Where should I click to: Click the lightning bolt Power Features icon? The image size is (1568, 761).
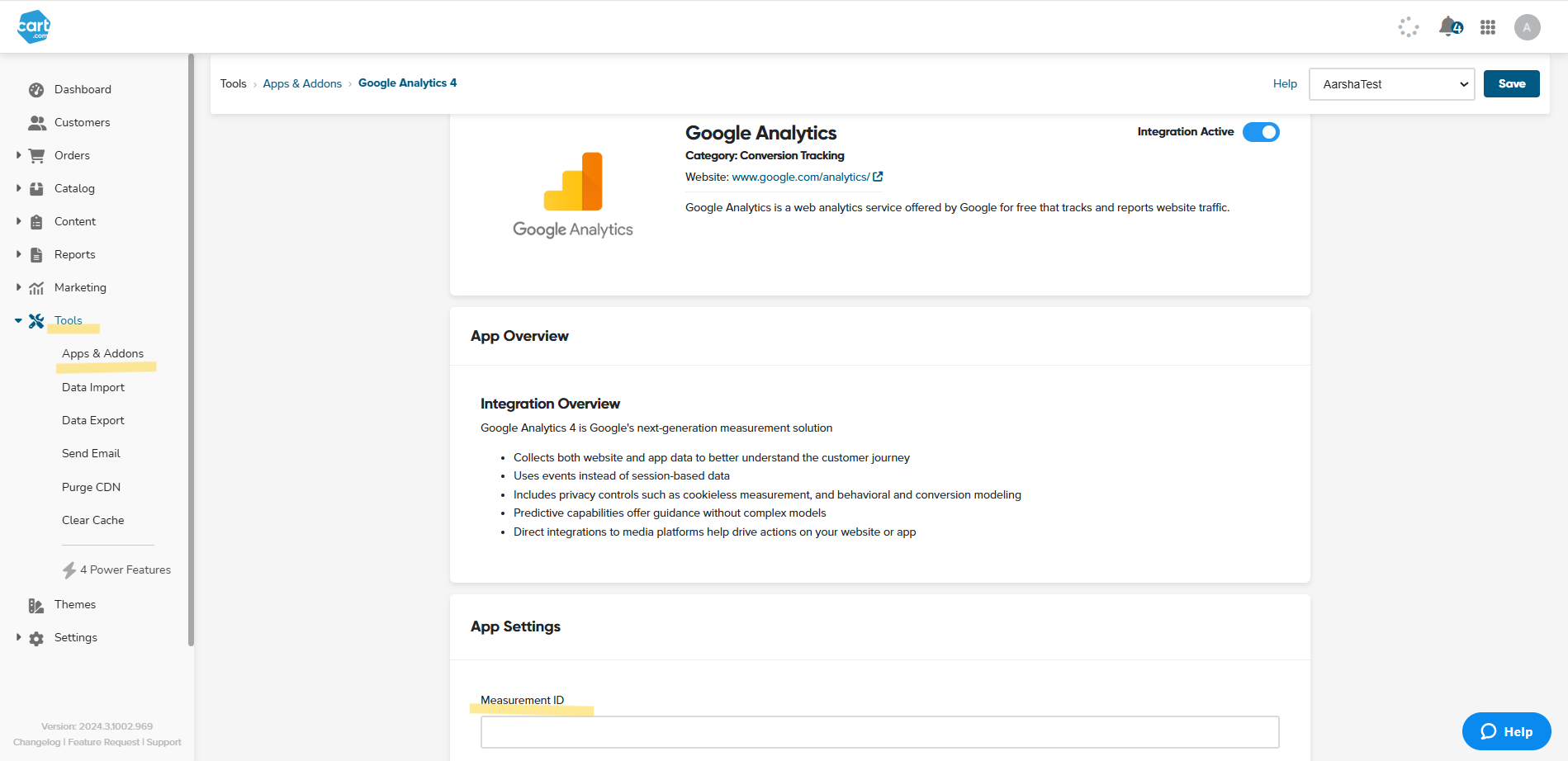point(69,570)
